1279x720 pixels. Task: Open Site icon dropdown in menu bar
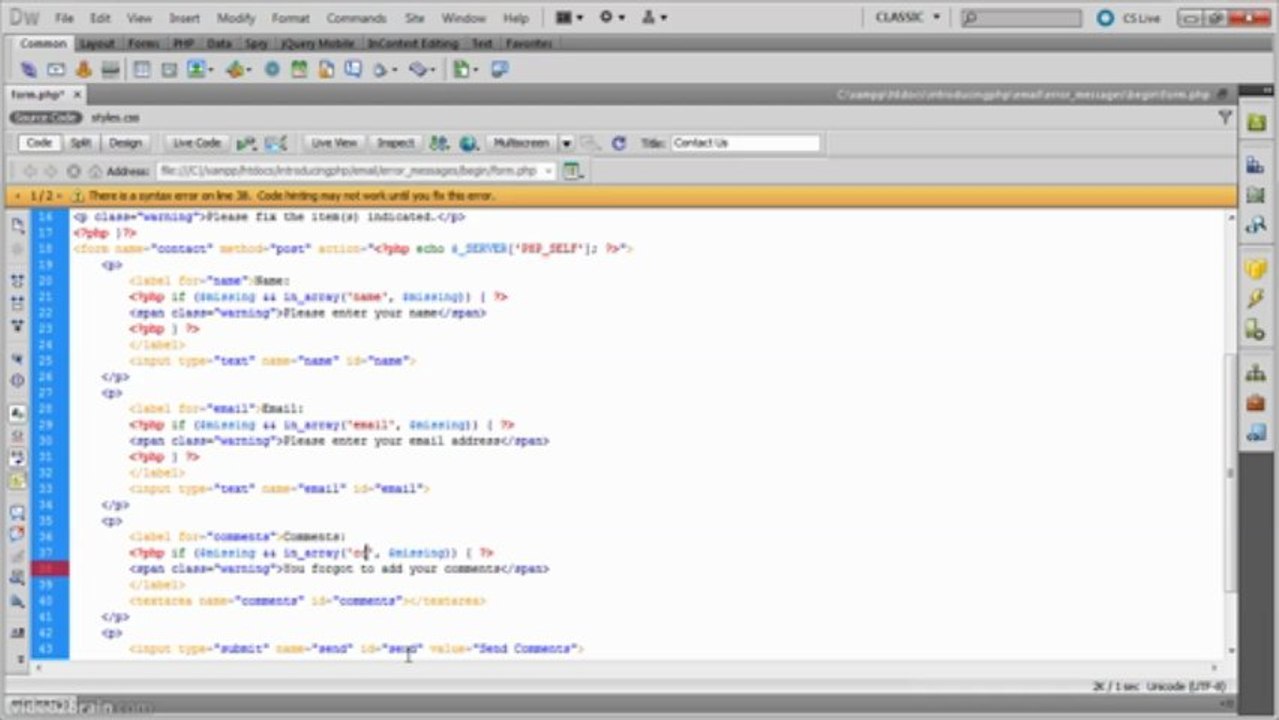(654, 17)
